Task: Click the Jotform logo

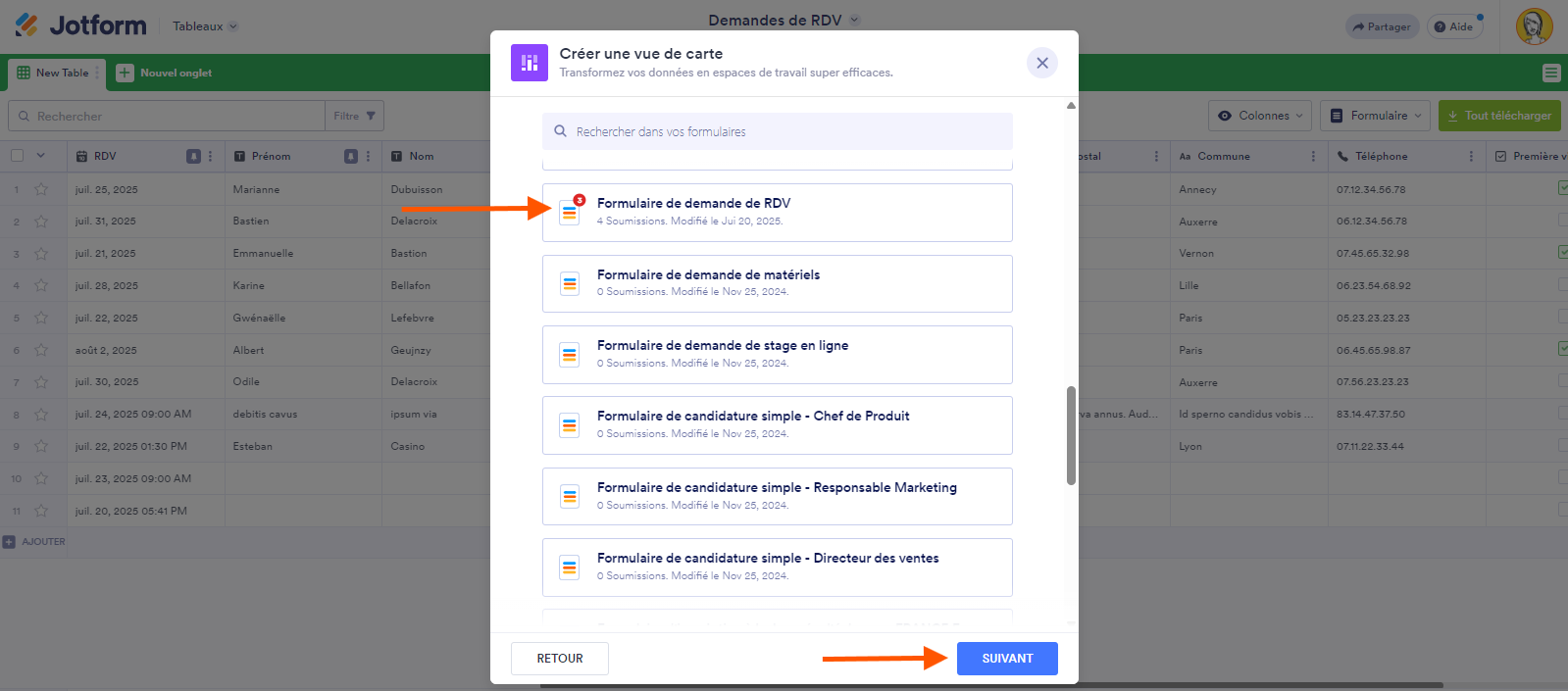Action: pyautogui.click(x=80, y=25)
